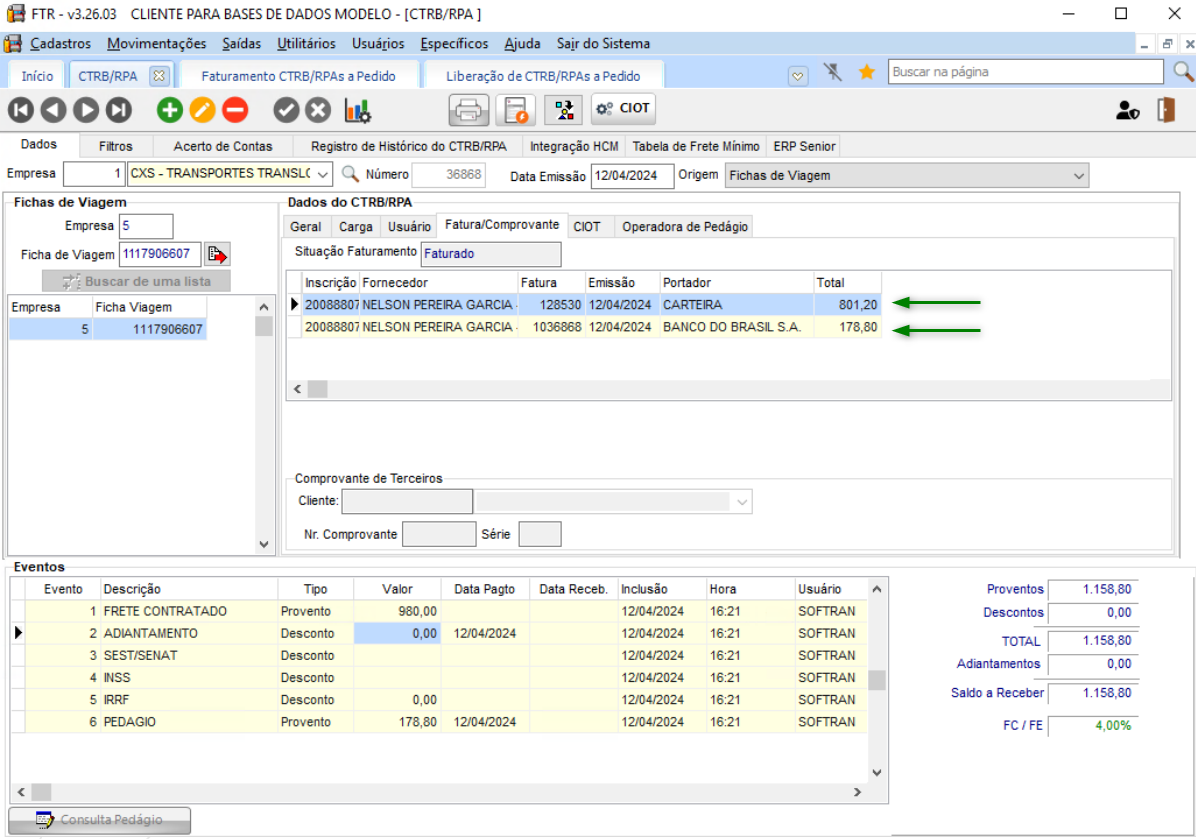This screenshot has height=839, width=1196.
Task: Click the printer icon in toolbar
Action: click(x=468, y=110)
